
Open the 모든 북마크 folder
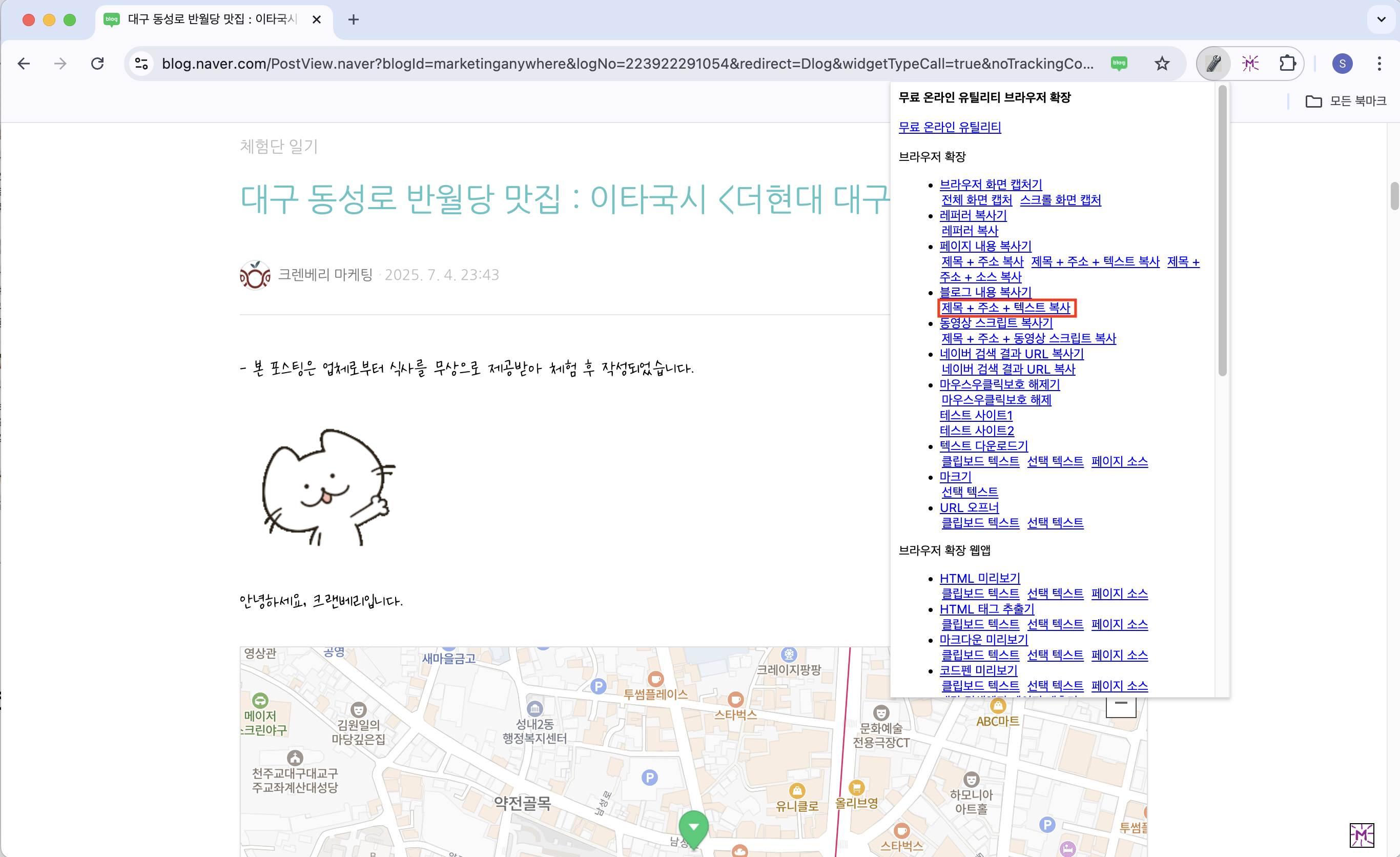pyautogui.click(x=1346, y=101)
